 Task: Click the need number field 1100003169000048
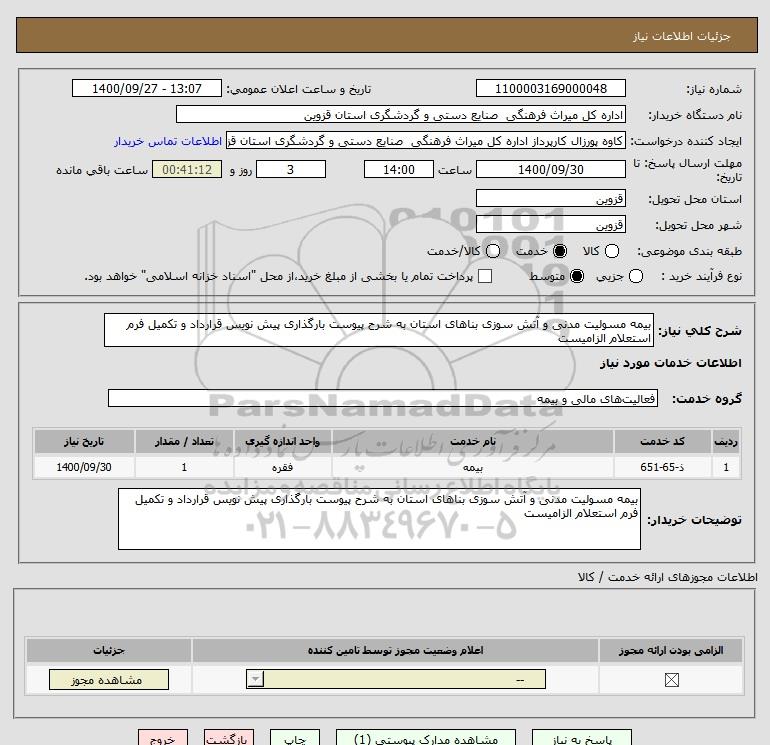click(550, 88)
